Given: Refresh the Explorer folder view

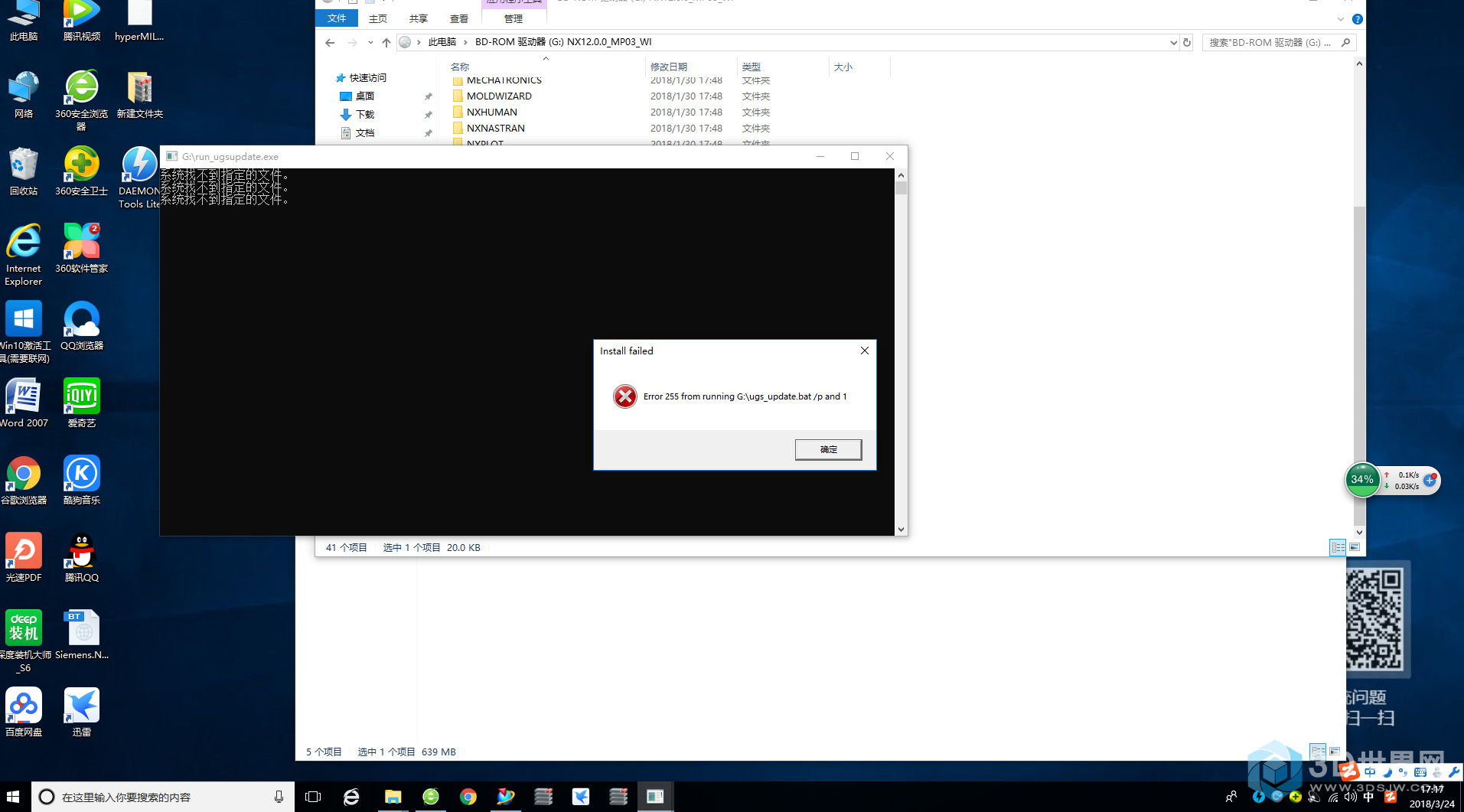Looking at the screenshot, I should point(1187,42).
